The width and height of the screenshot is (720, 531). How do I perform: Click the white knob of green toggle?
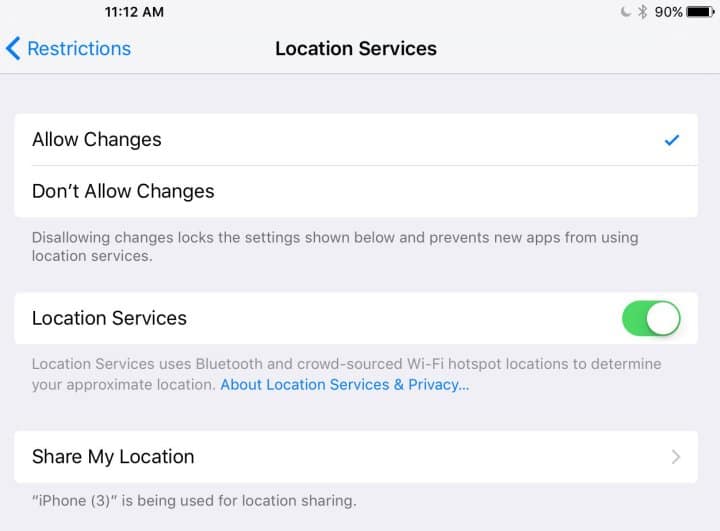(x=663, y=318)
